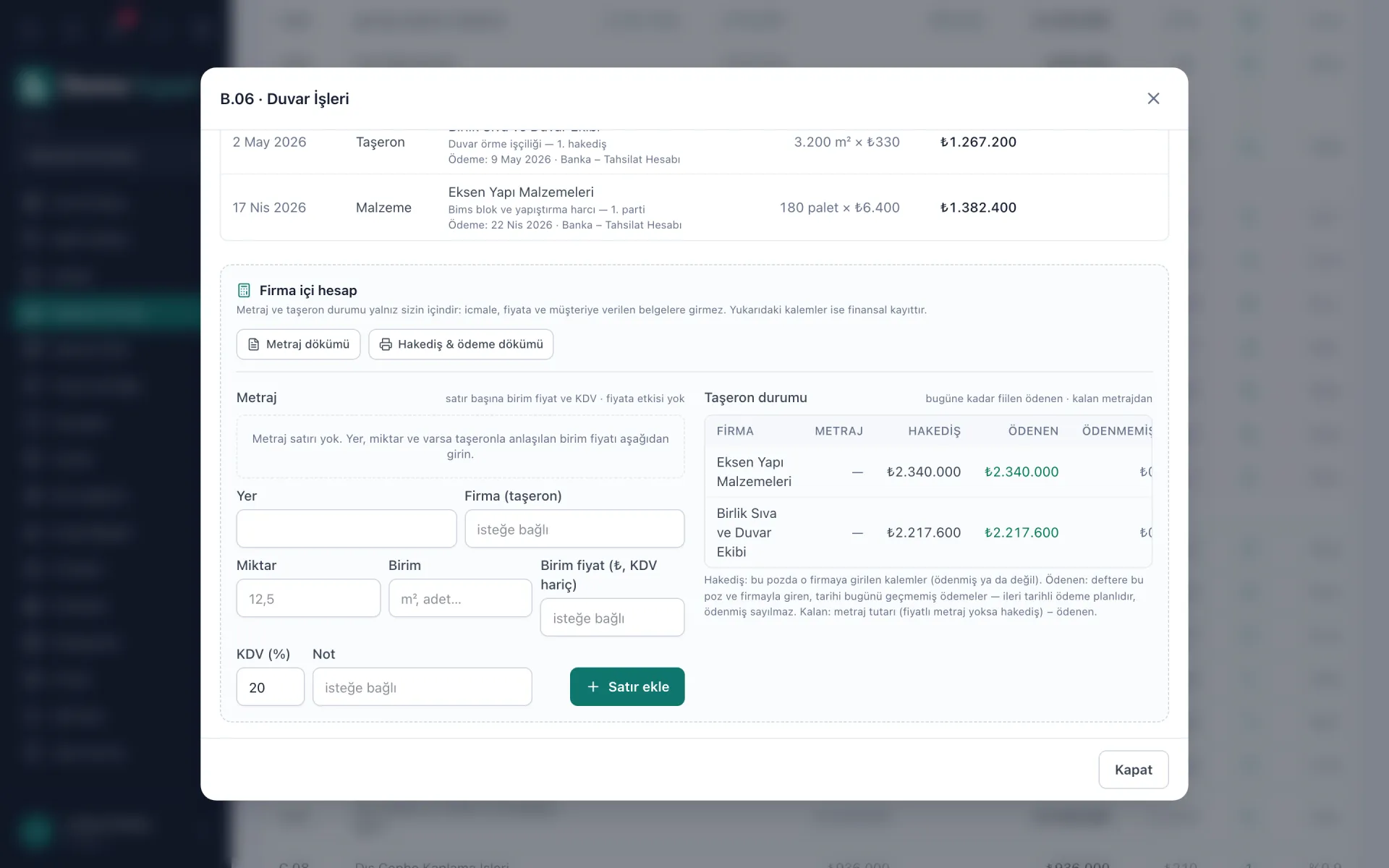The height and width of the screenshot is (868, 1389).
Task: Select amount ₺1.267.200 in Taşeron row
Action: 978,142
